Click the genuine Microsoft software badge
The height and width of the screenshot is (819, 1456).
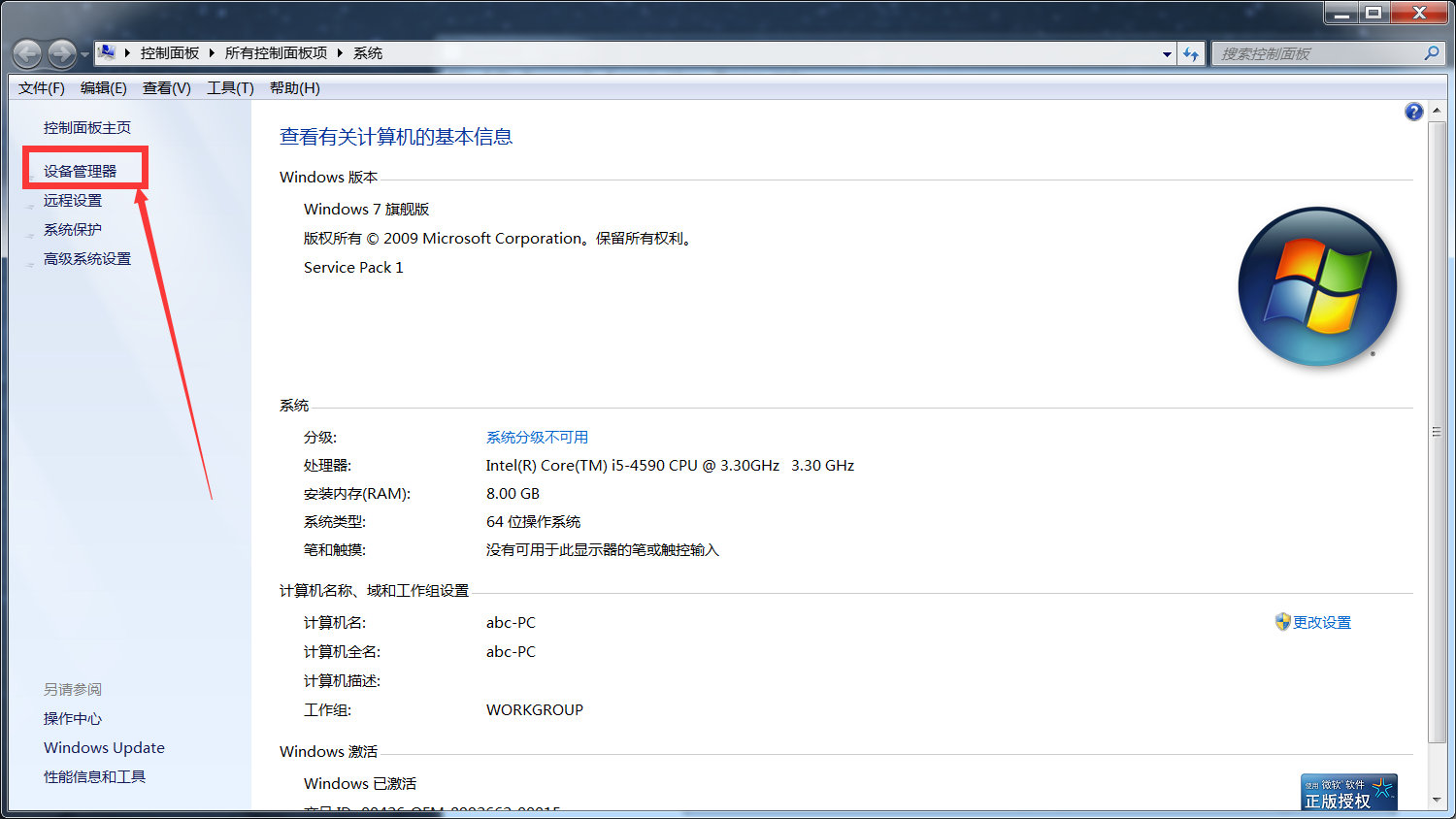(1348, 792)
